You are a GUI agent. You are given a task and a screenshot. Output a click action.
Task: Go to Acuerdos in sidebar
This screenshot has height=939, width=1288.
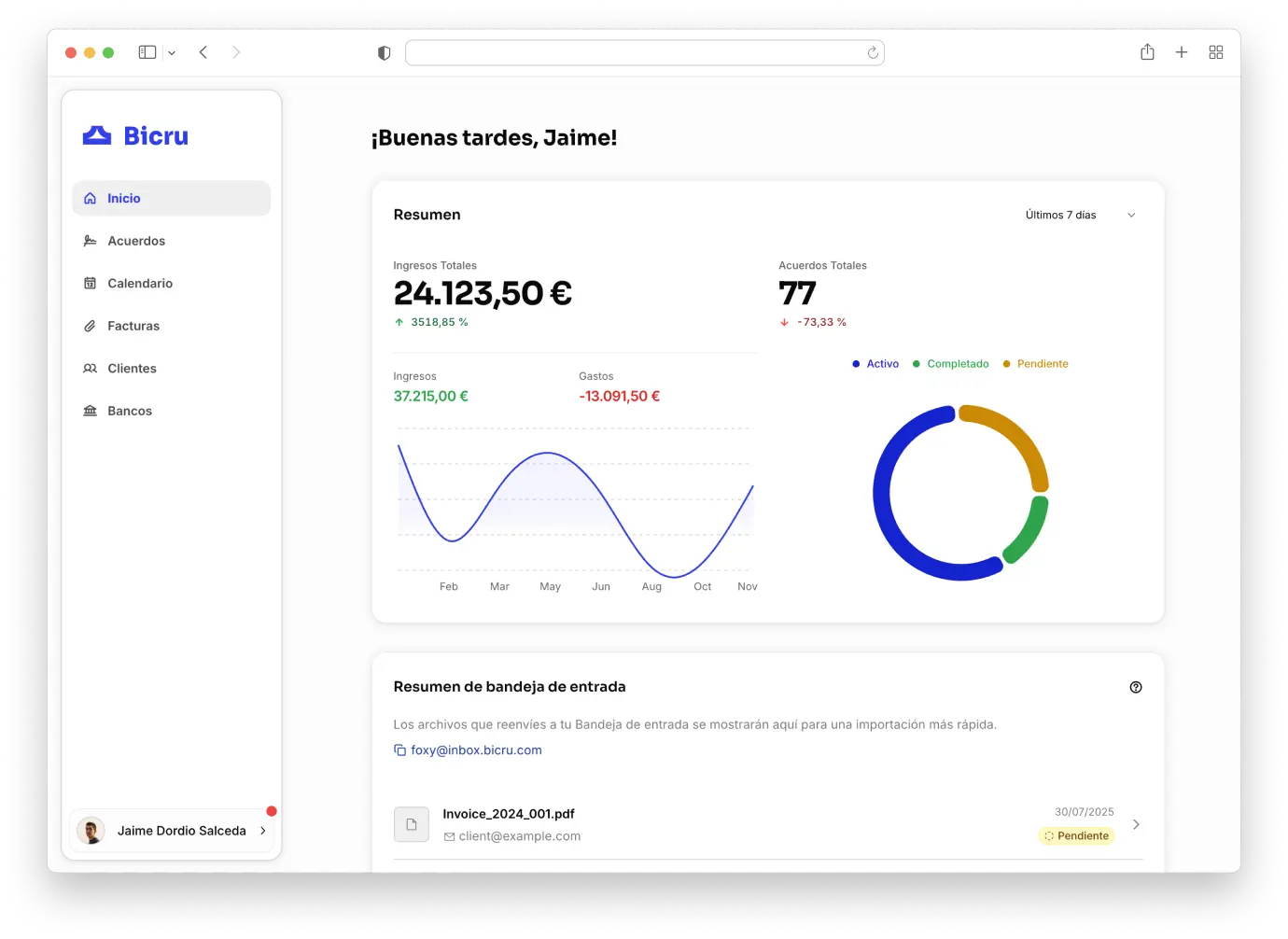point(136,241)
